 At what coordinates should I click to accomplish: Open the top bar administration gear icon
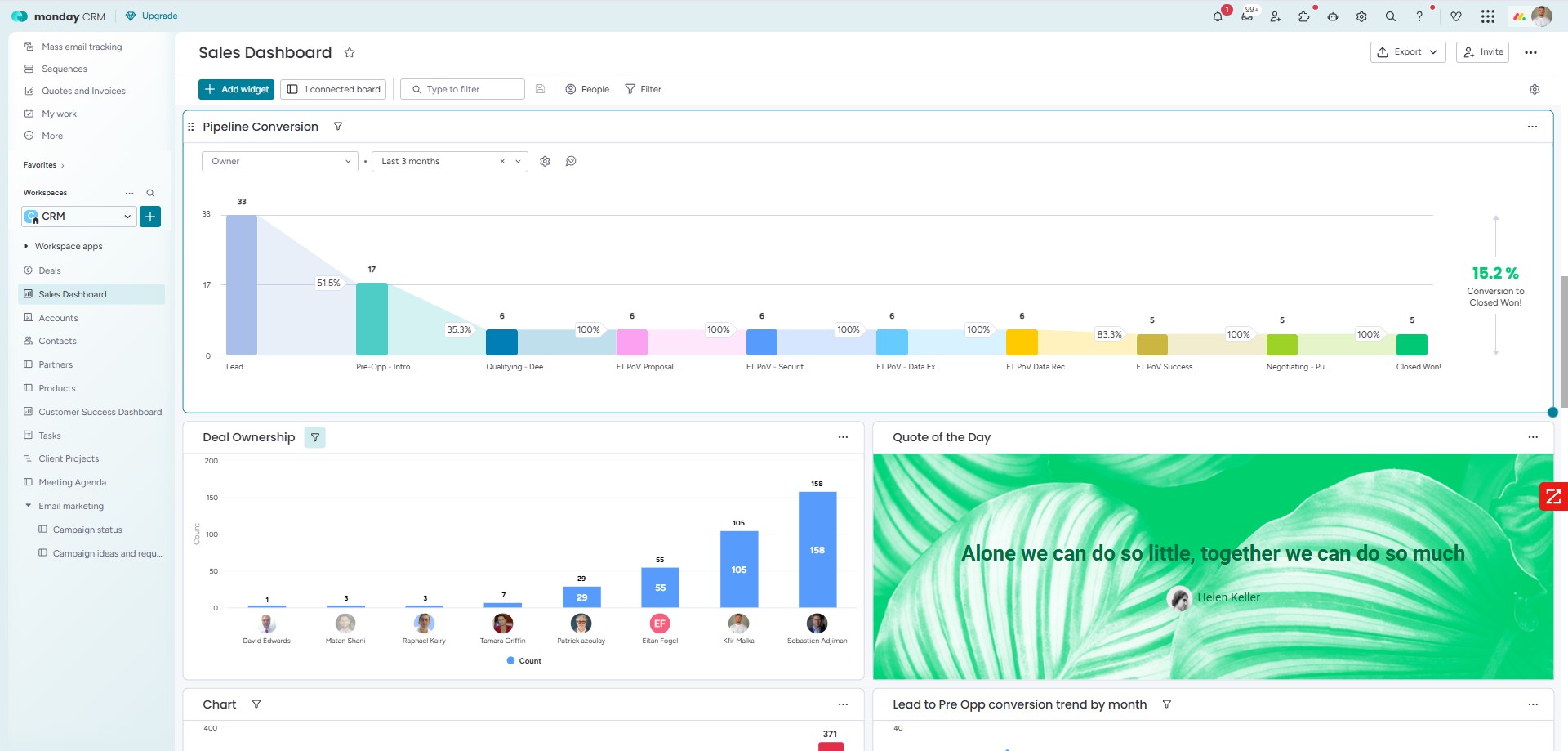(1361, 16)
